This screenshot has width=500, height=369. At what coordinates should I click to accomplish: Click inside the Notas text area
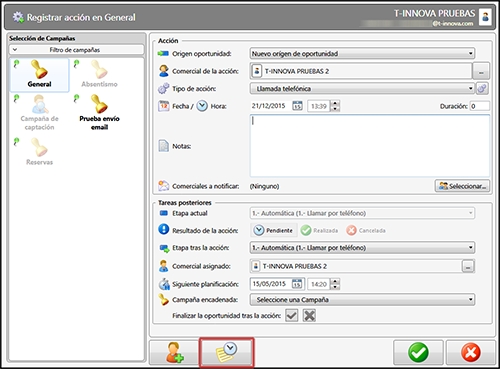point(370,146)
